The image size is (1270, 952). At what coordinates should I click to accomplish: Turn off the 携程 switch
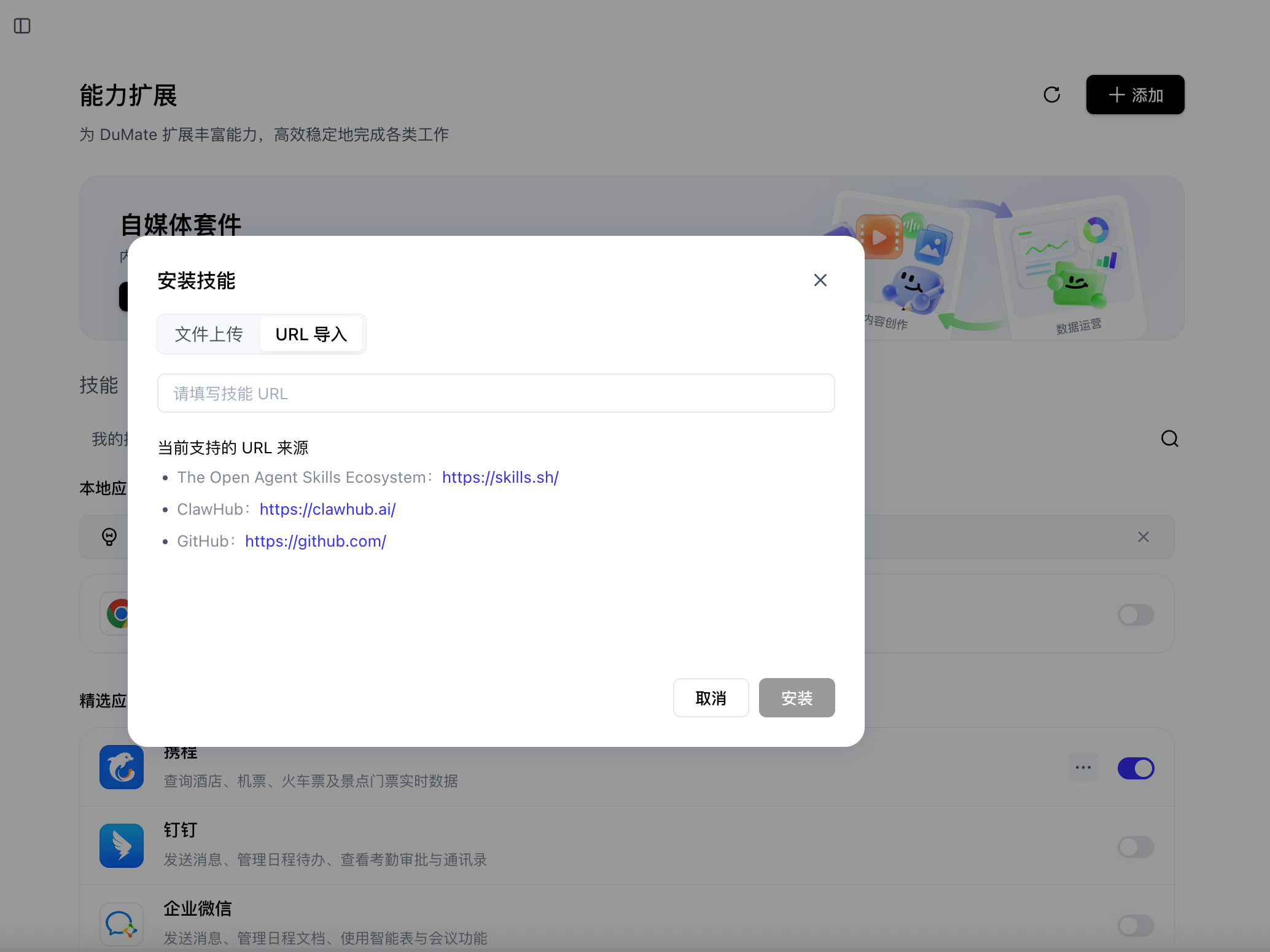[1136, 768]
